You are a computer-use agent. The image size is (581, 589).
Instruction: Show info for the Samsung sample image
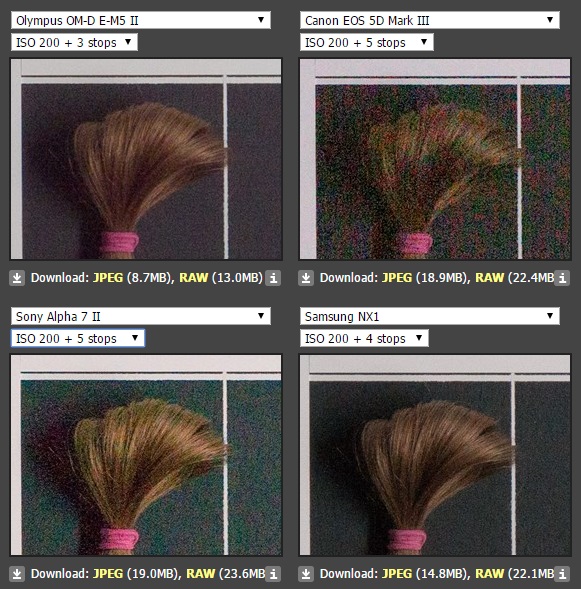[562, 574]
